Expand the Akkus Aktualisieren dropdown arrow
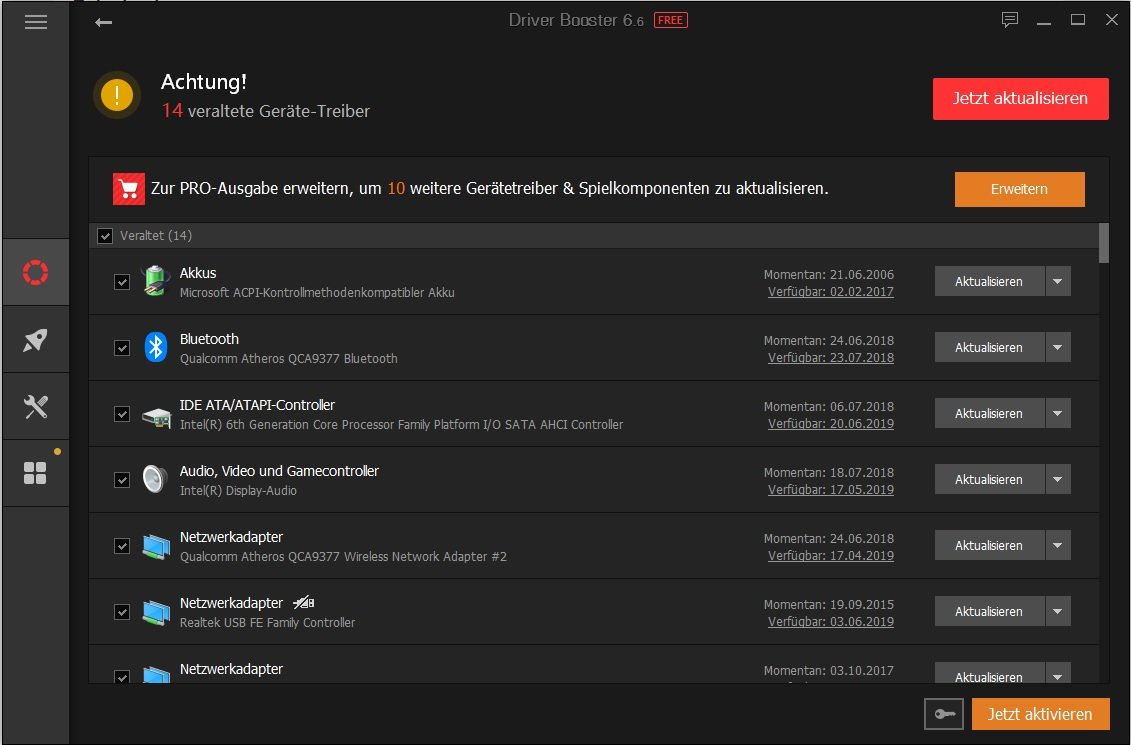 [x=1058, y=281]
